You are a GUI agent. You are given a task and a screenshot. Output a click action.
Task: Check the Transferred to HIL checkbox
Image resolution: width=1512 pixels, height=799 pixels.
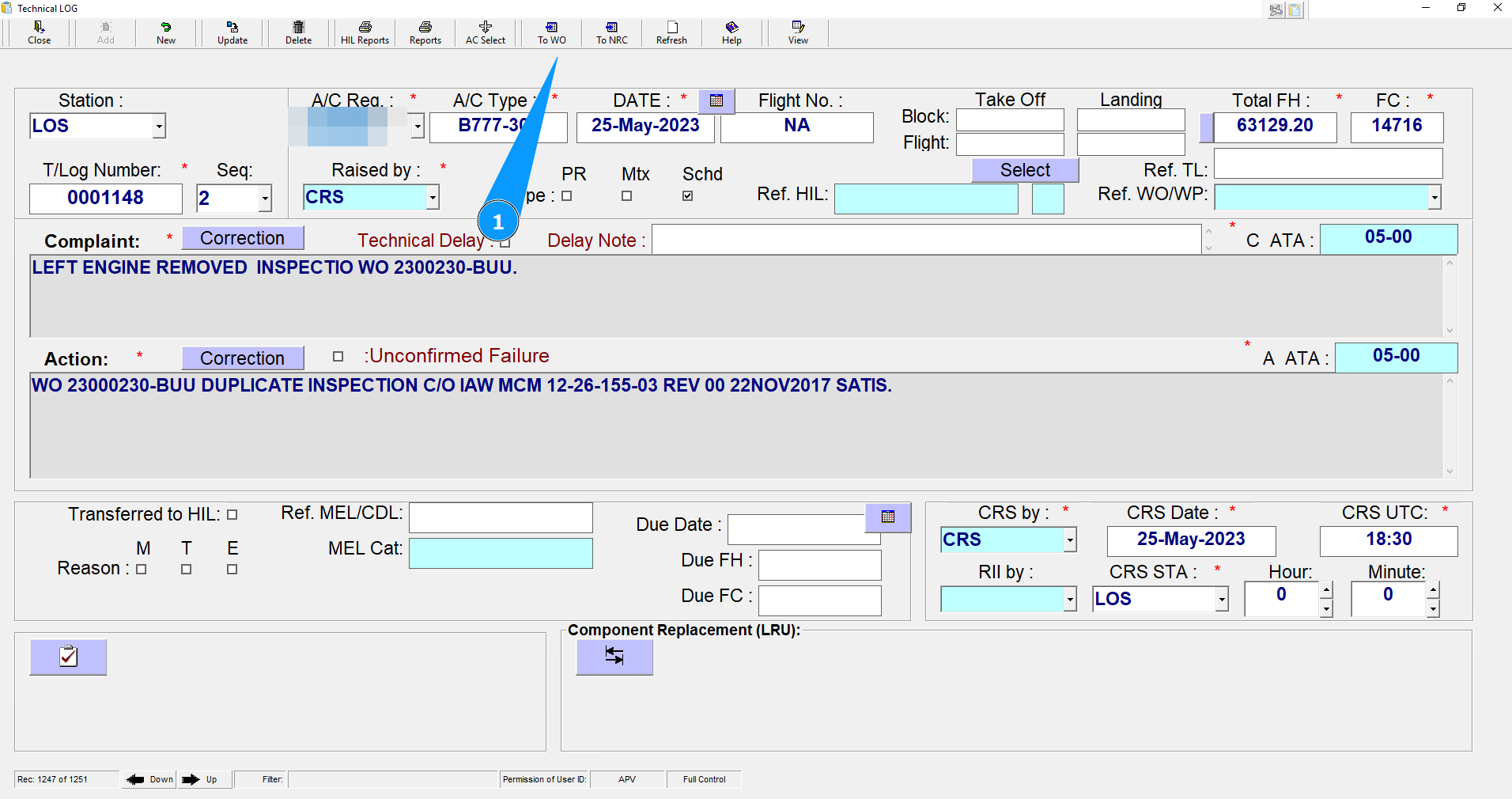(232, 515)
